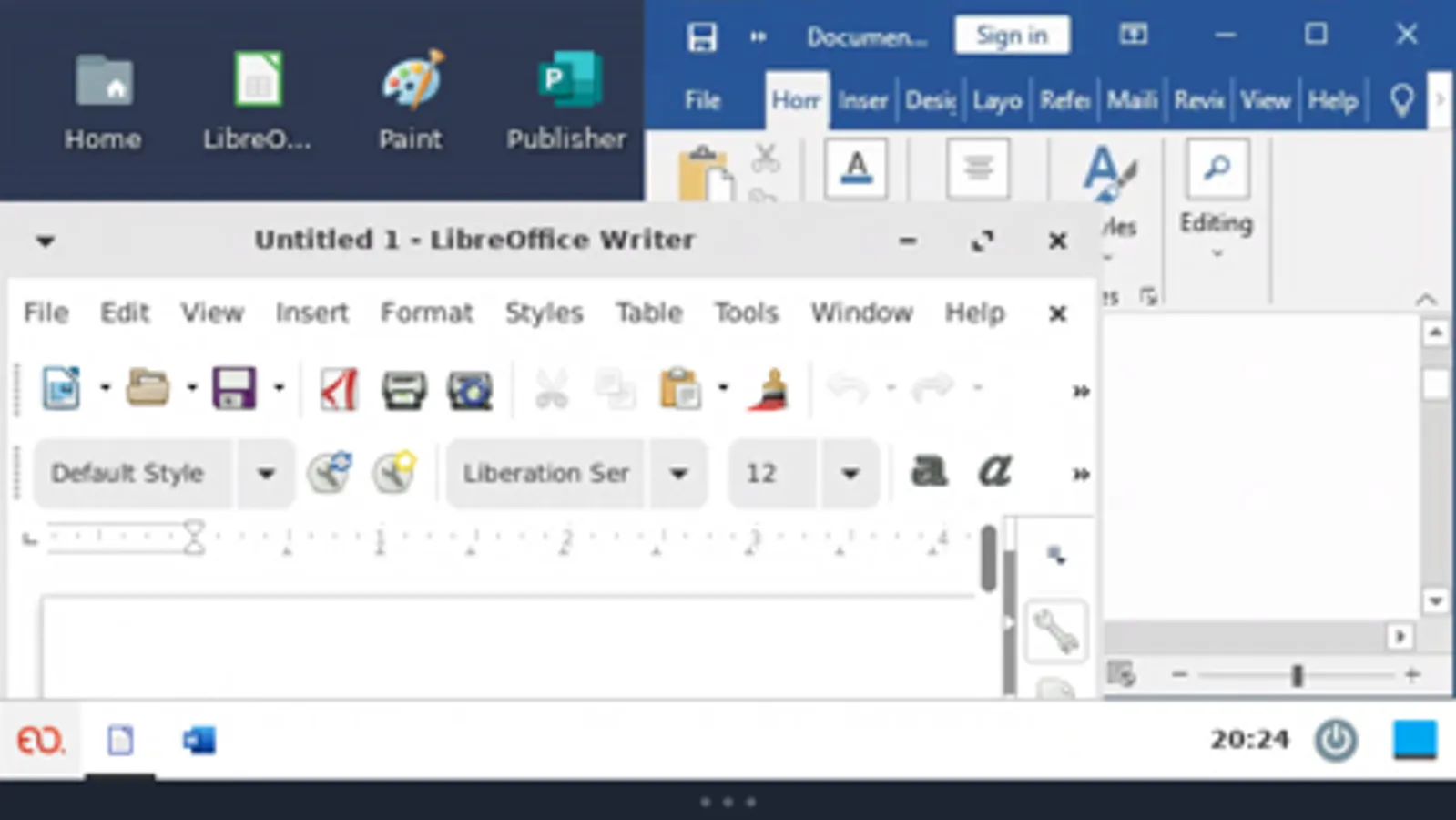
Task: Open Writer window menu arrow in title bar
Action: 45,241
